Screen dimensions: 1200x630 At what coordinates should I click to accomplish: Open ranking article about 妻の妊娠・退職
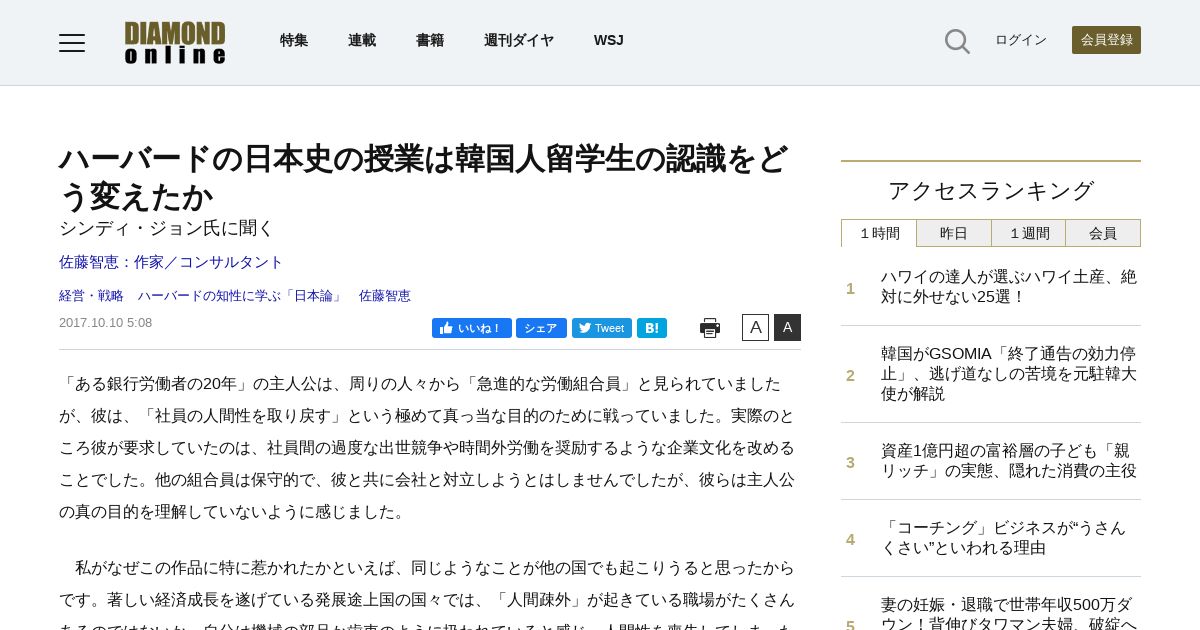click(1009, 612)
